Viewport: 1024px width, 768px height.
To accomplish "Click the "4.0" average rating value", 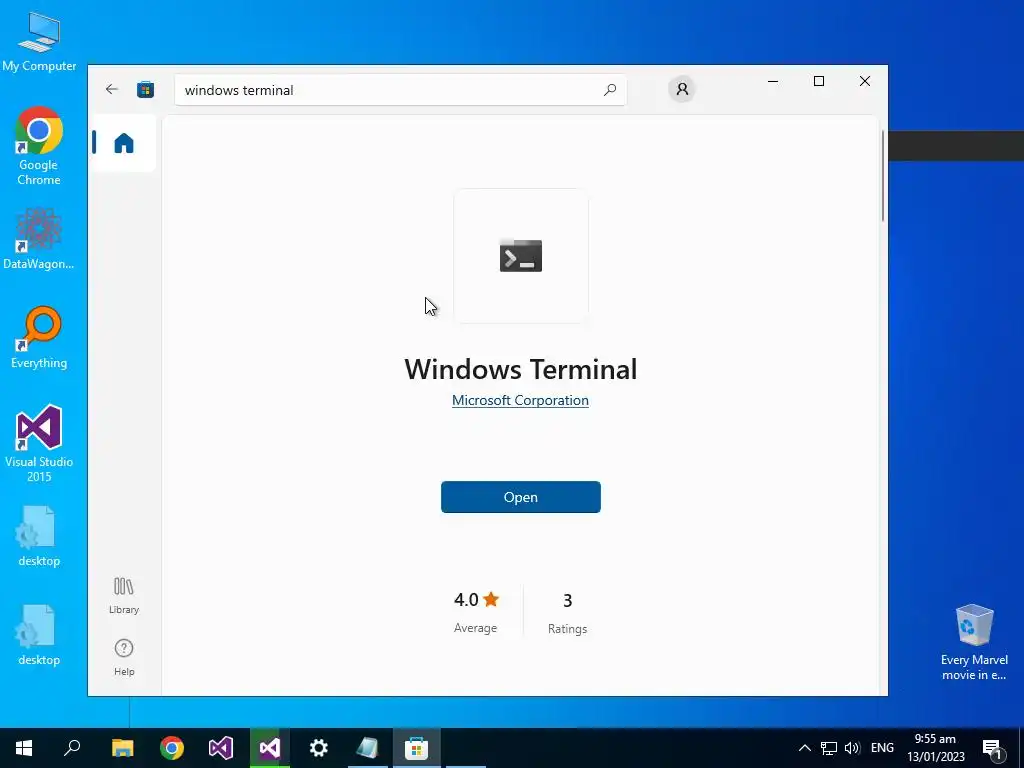I will coord(466,600).
